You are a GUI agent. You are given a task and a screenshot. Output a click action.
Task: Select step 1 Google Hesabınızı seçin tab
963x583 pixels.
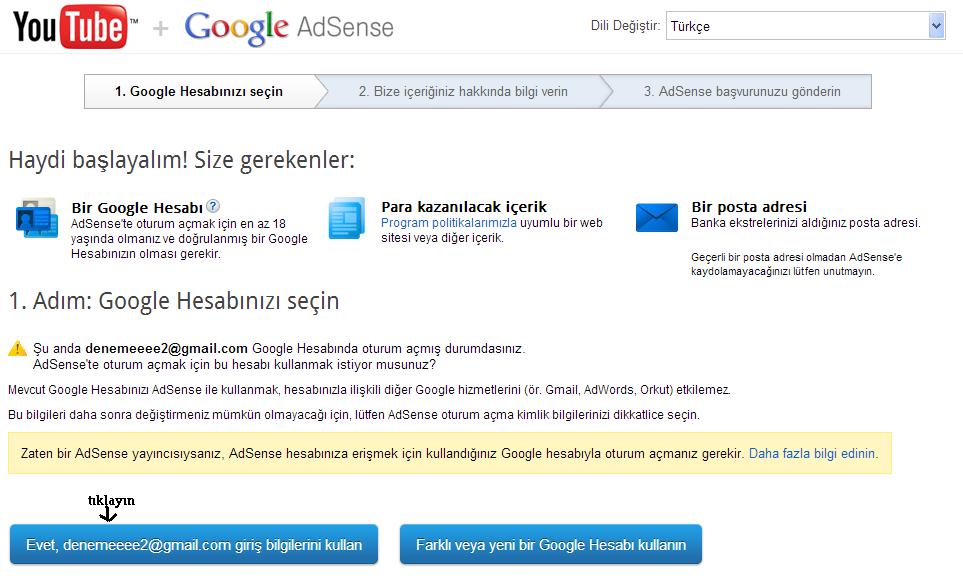click(199, 92)
